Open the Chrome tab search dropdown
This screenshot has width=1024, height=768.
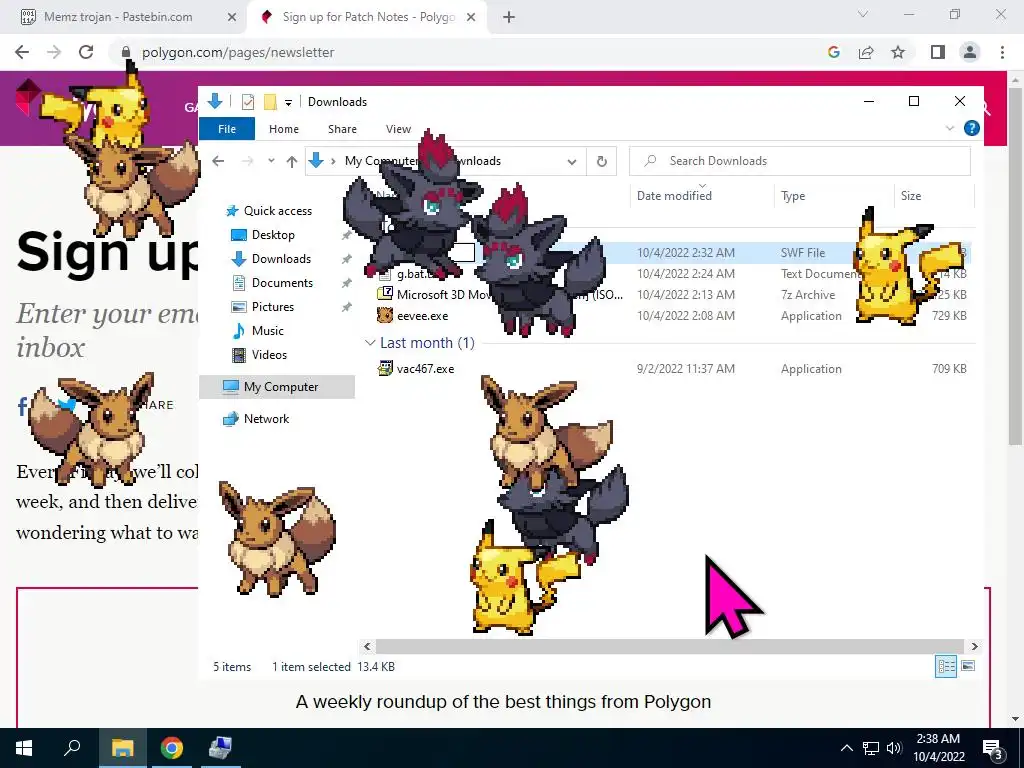[x=863, y=14]
